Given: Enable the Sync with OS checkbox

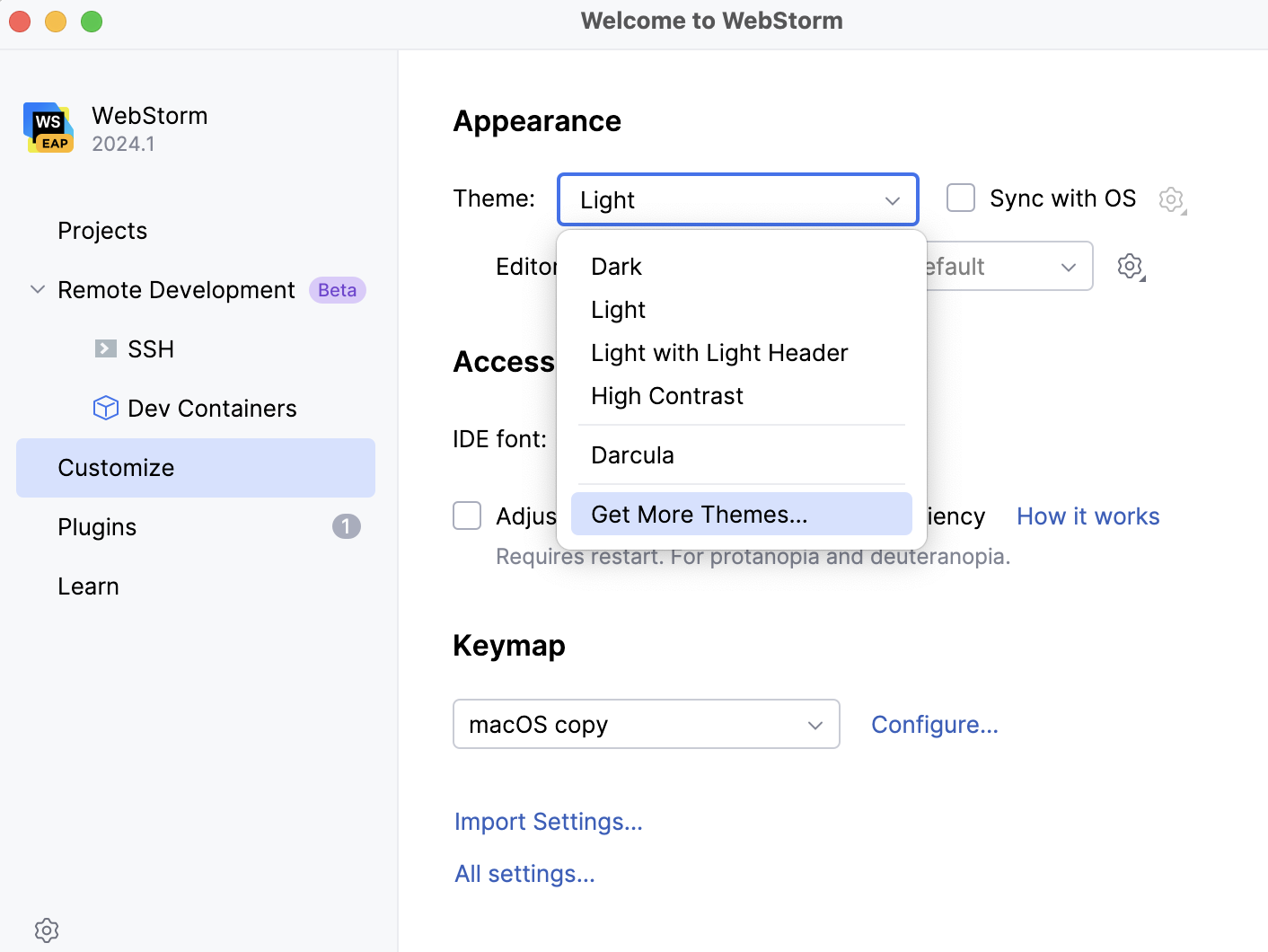Looking at the screenshot, I should pos(960,198).
